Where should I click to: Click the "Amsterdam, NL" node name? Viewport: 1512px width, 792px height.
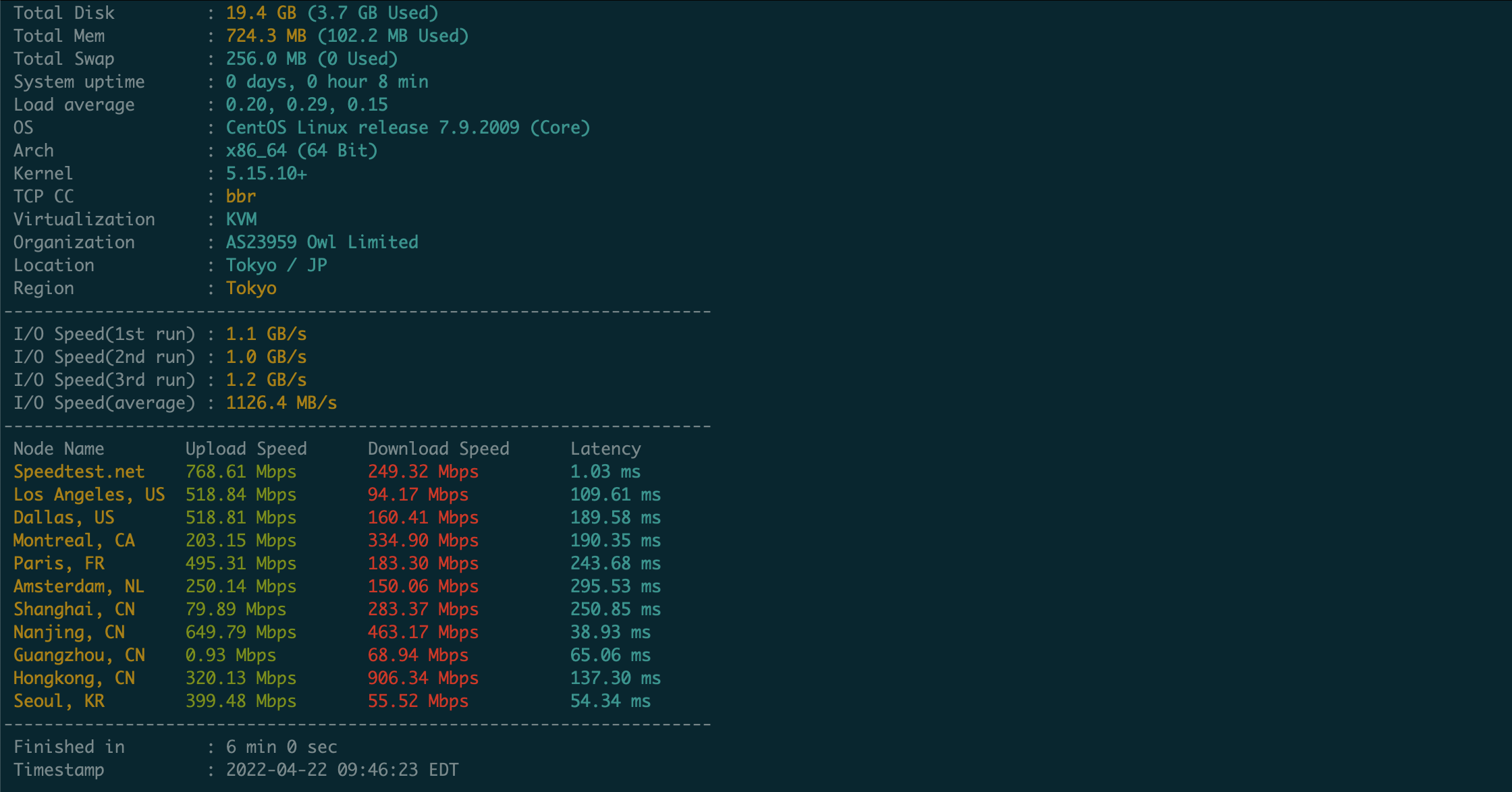[x=79, y=586]
